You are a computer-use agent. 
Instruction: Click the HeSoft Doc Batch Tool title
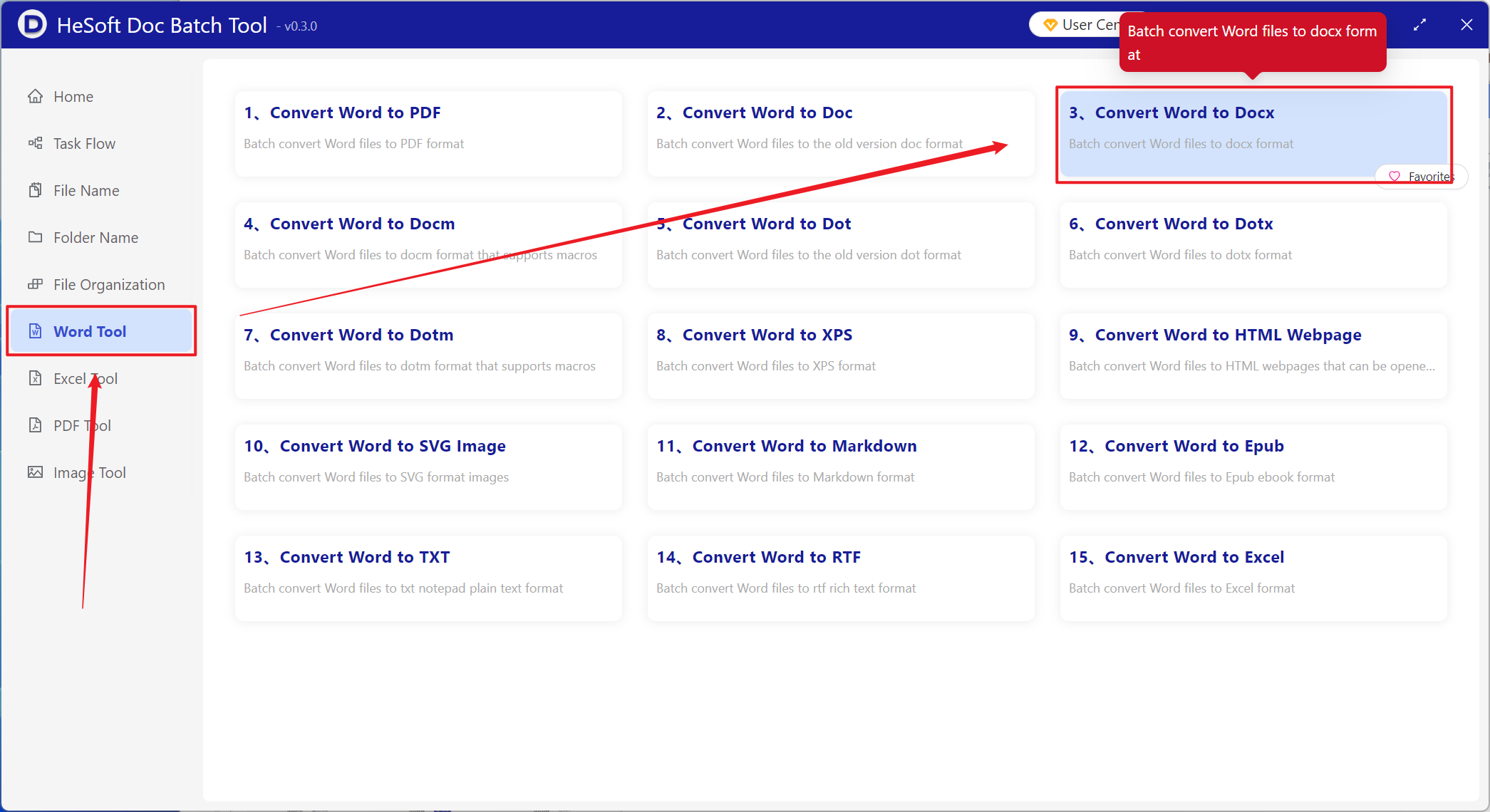click(x=162, y=25)
